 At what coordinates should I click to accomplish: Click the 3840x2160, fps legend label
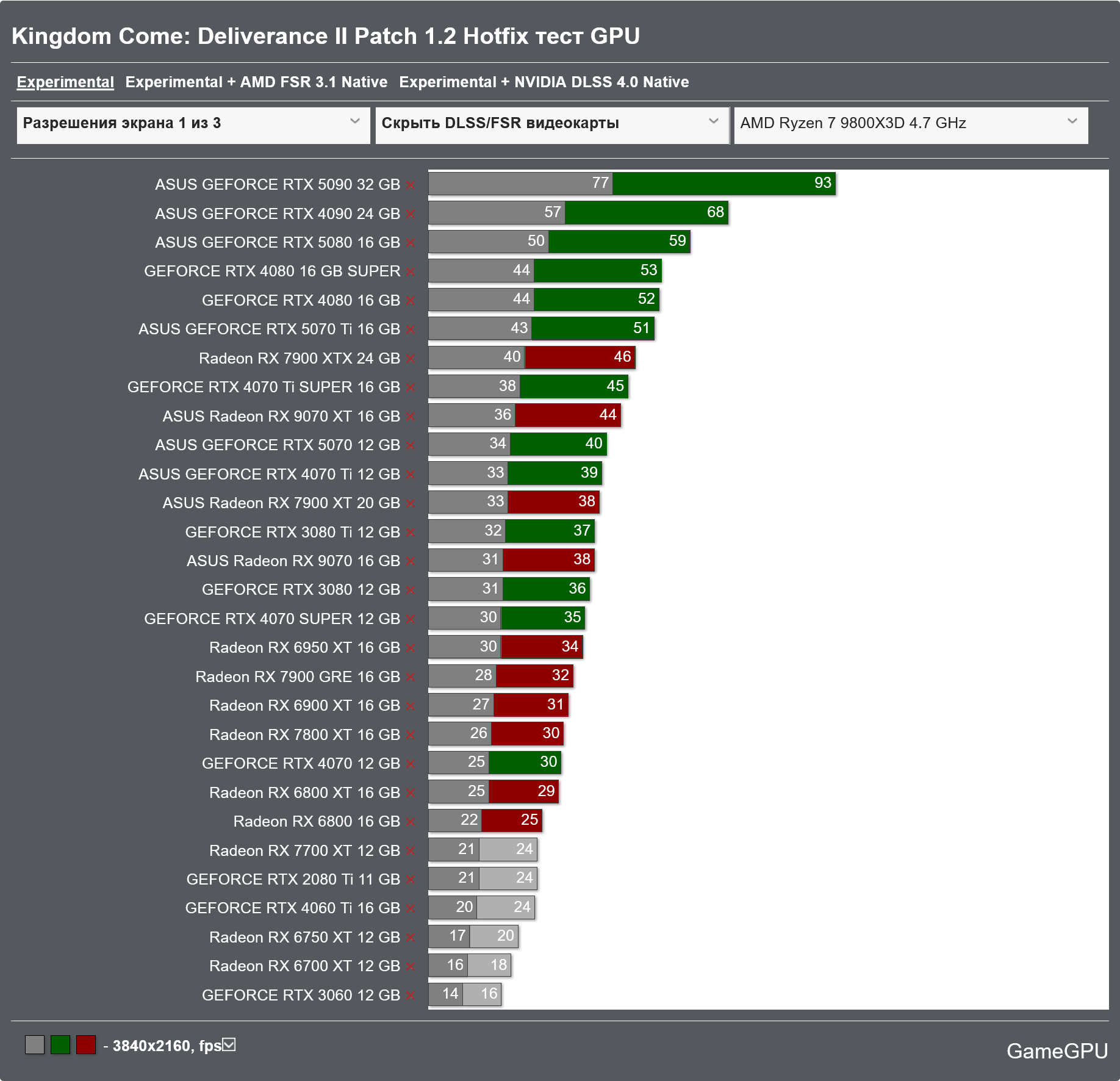167,1046
